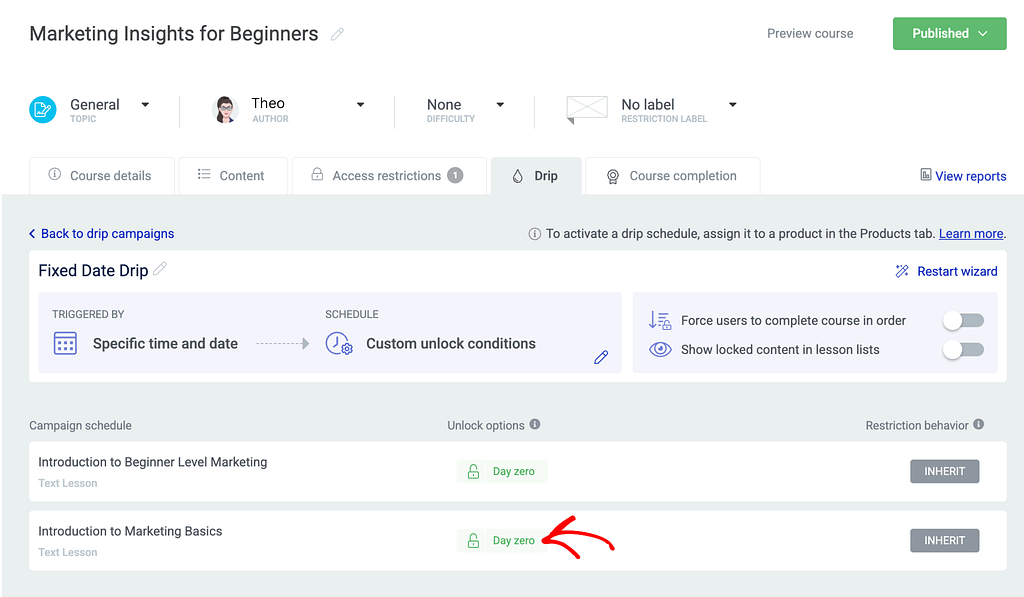Click the pencil icon beside the course title

tap(337, 34)
